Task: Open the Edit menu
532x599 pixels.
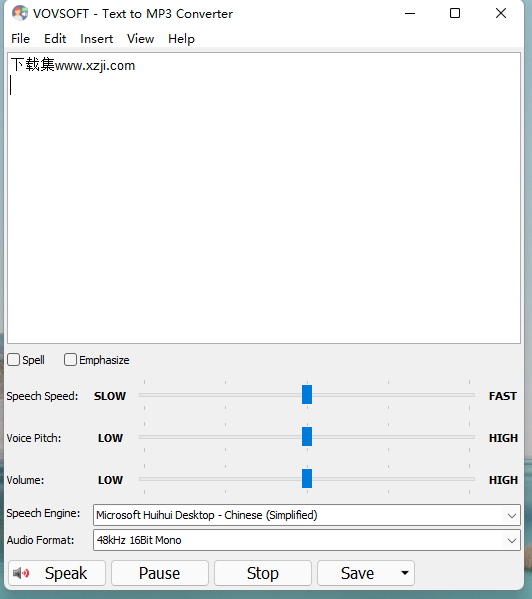Action: click(55, 39)
